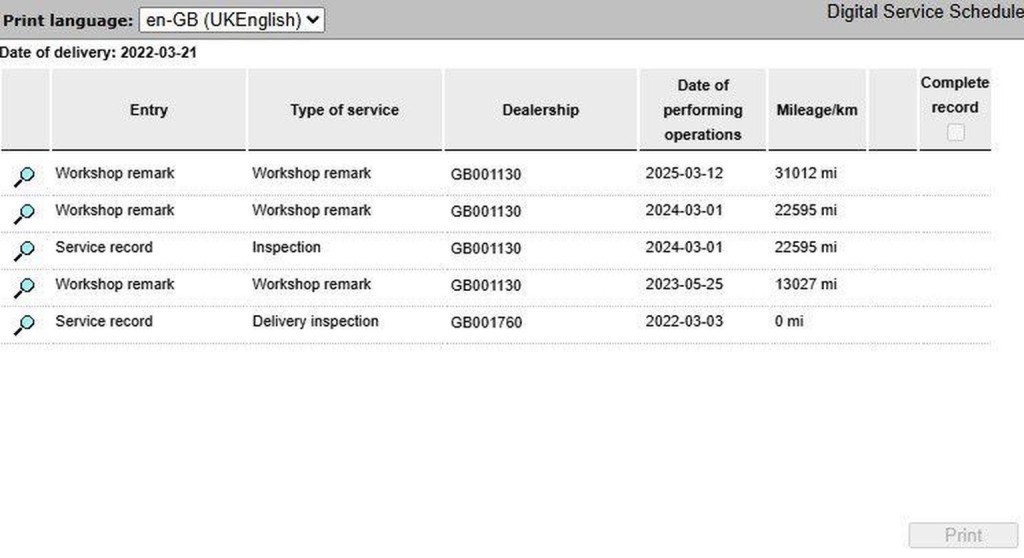This screenshot has width=1024, height=558.
Task: Open the Delivery inspection record magnifier icon
Action: tap(25, 324)
